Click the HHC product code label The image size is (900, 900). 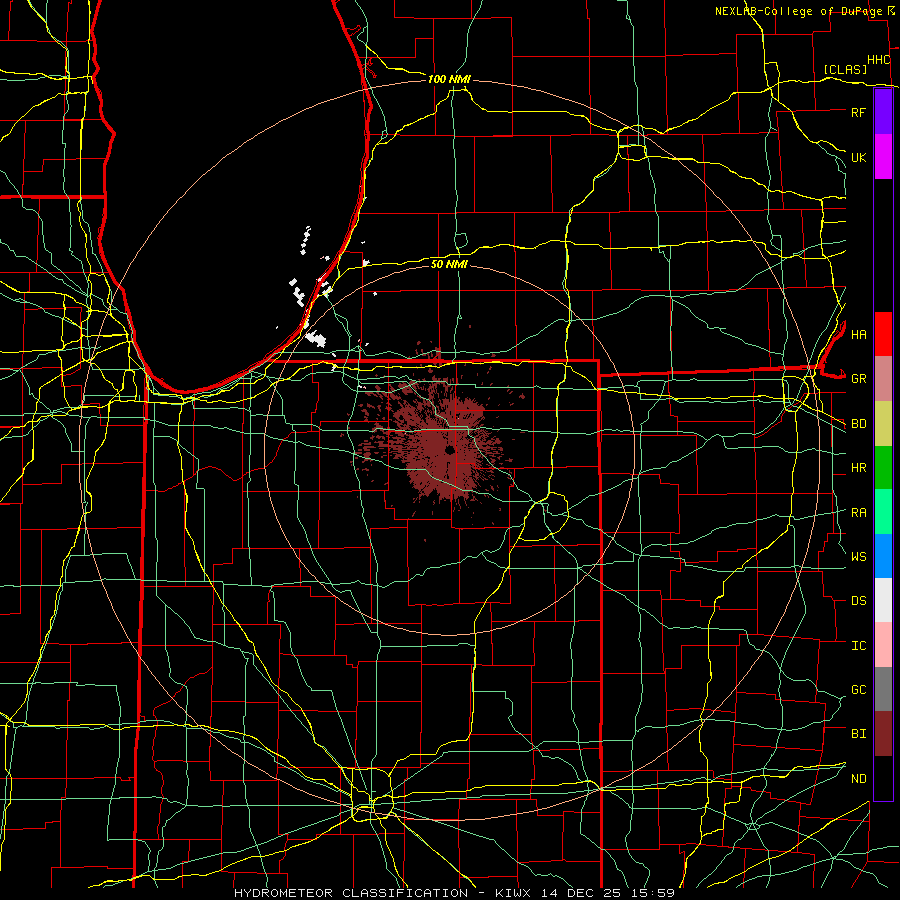(x=878, y=60)
